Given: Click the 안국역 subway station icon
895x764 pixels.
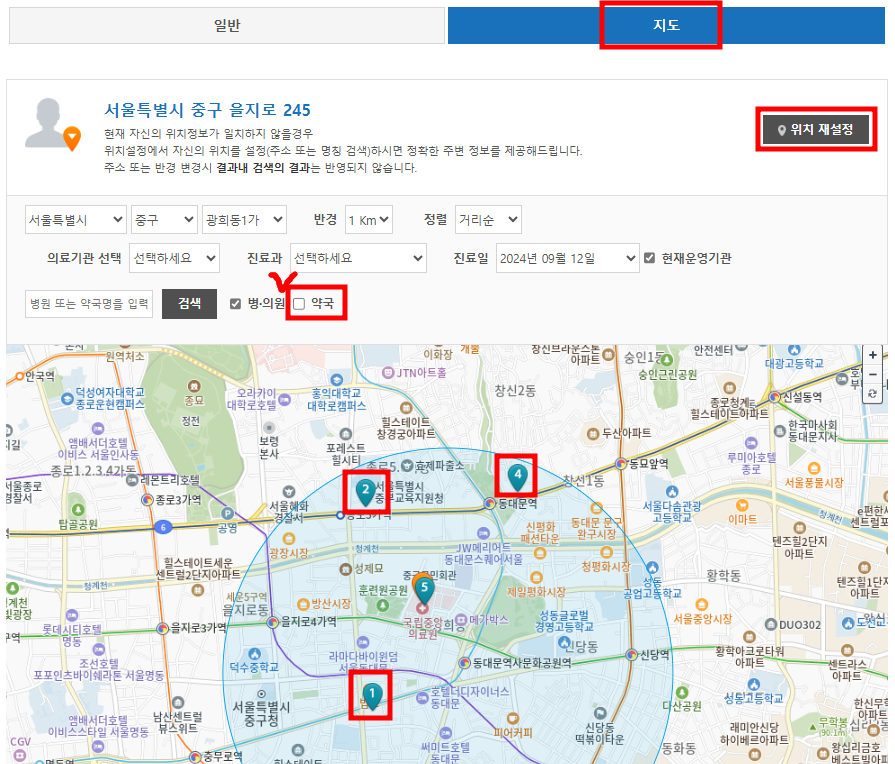Looking at the screenshot, I should [20, 376].
